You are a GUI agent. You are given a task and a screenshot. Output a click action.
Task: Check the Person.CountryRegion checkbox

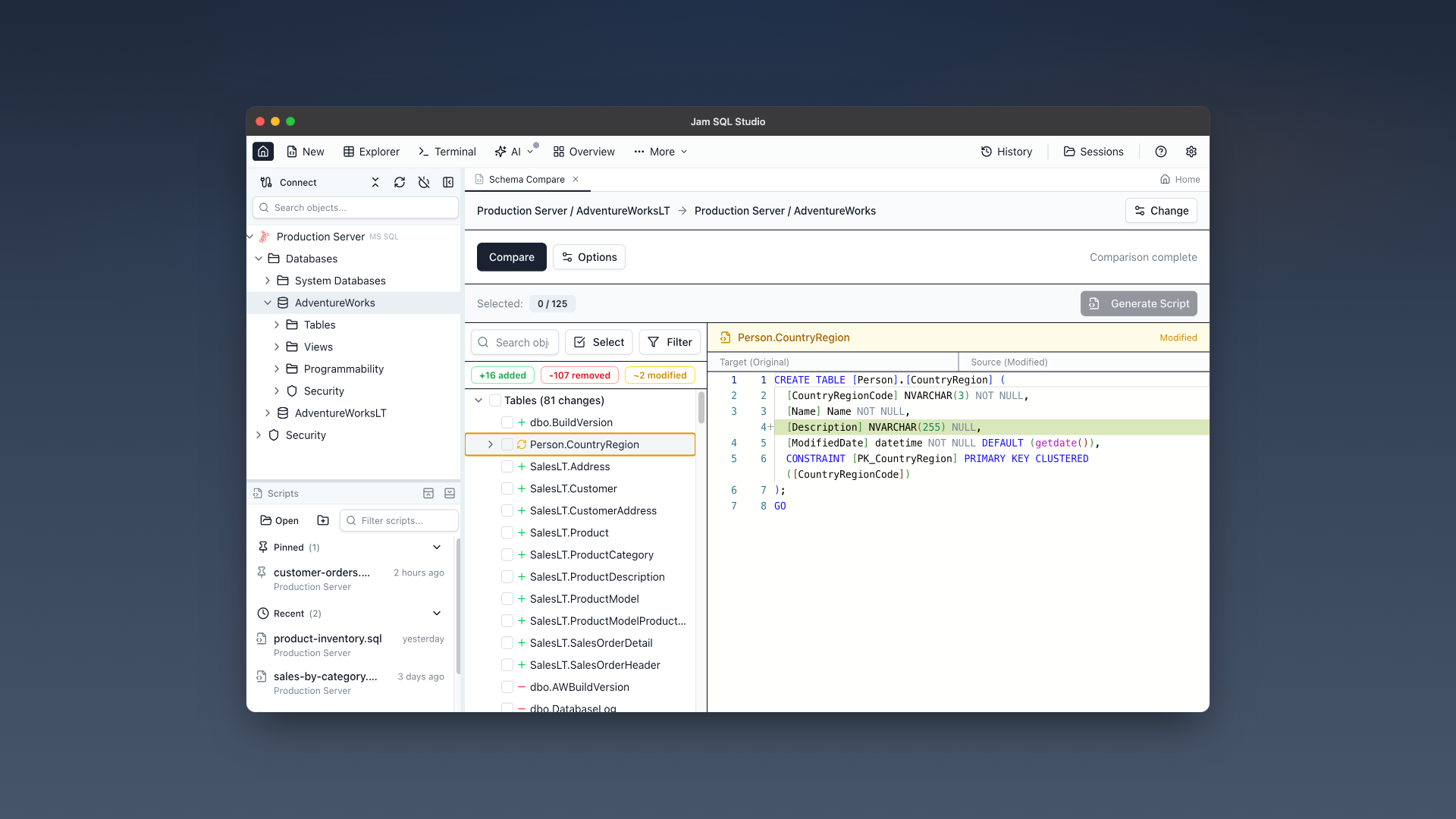click(x=507, y=444)
